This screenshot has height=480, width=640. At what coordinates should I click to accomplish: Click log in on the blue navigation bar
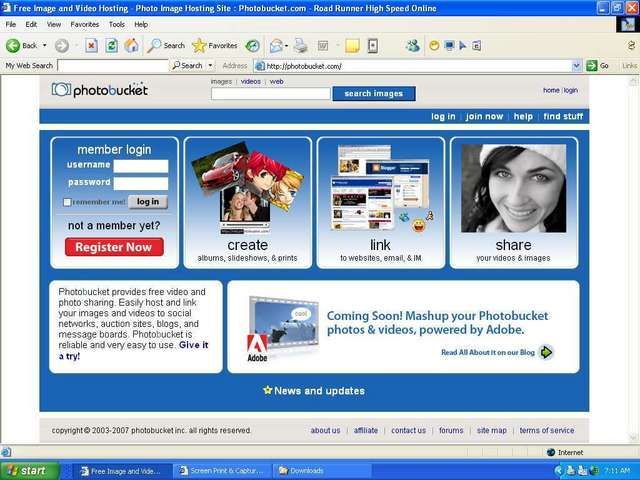pos(443,116)
